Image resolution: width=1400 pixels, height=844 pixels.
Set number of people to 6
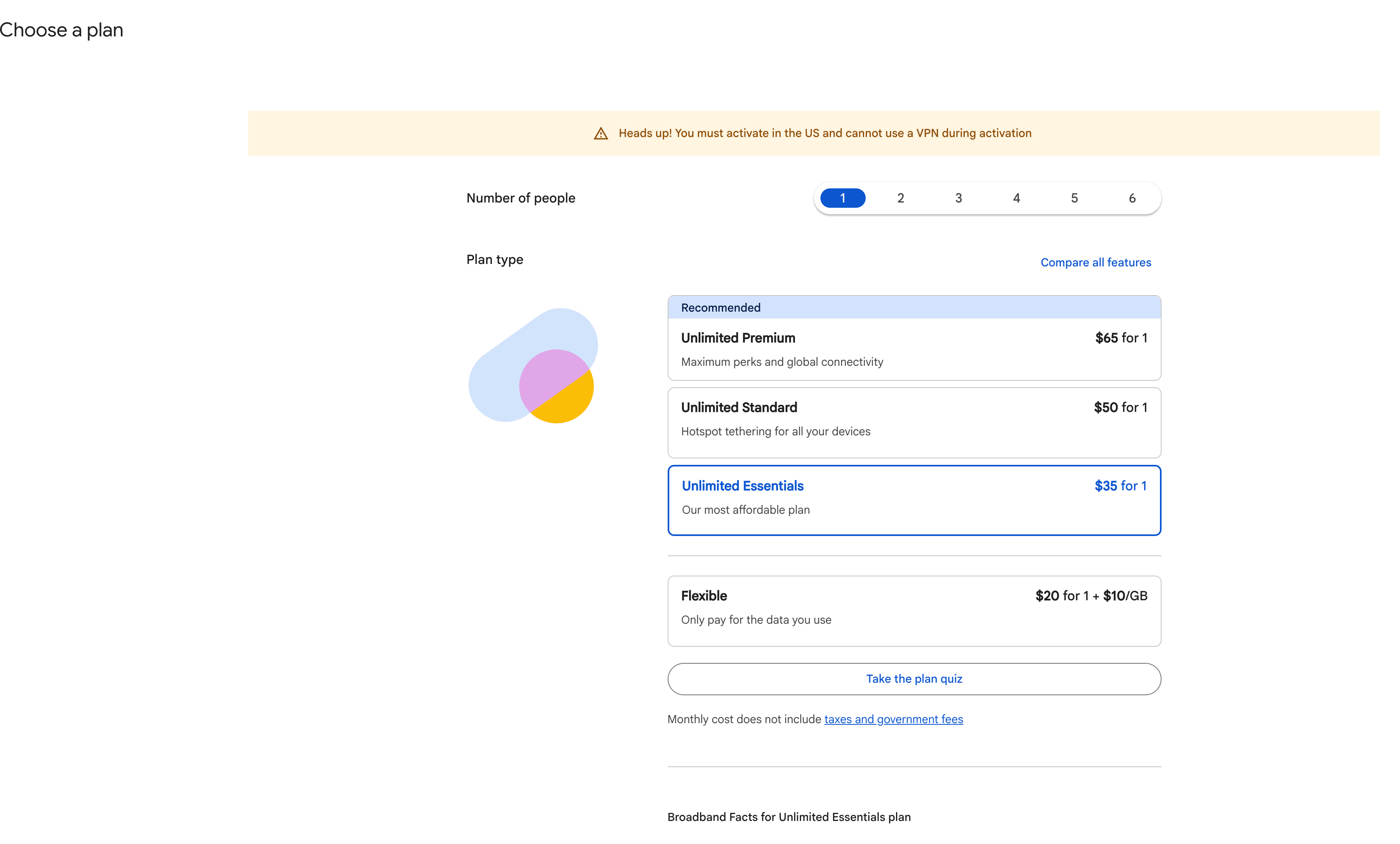pos(1132,198)
